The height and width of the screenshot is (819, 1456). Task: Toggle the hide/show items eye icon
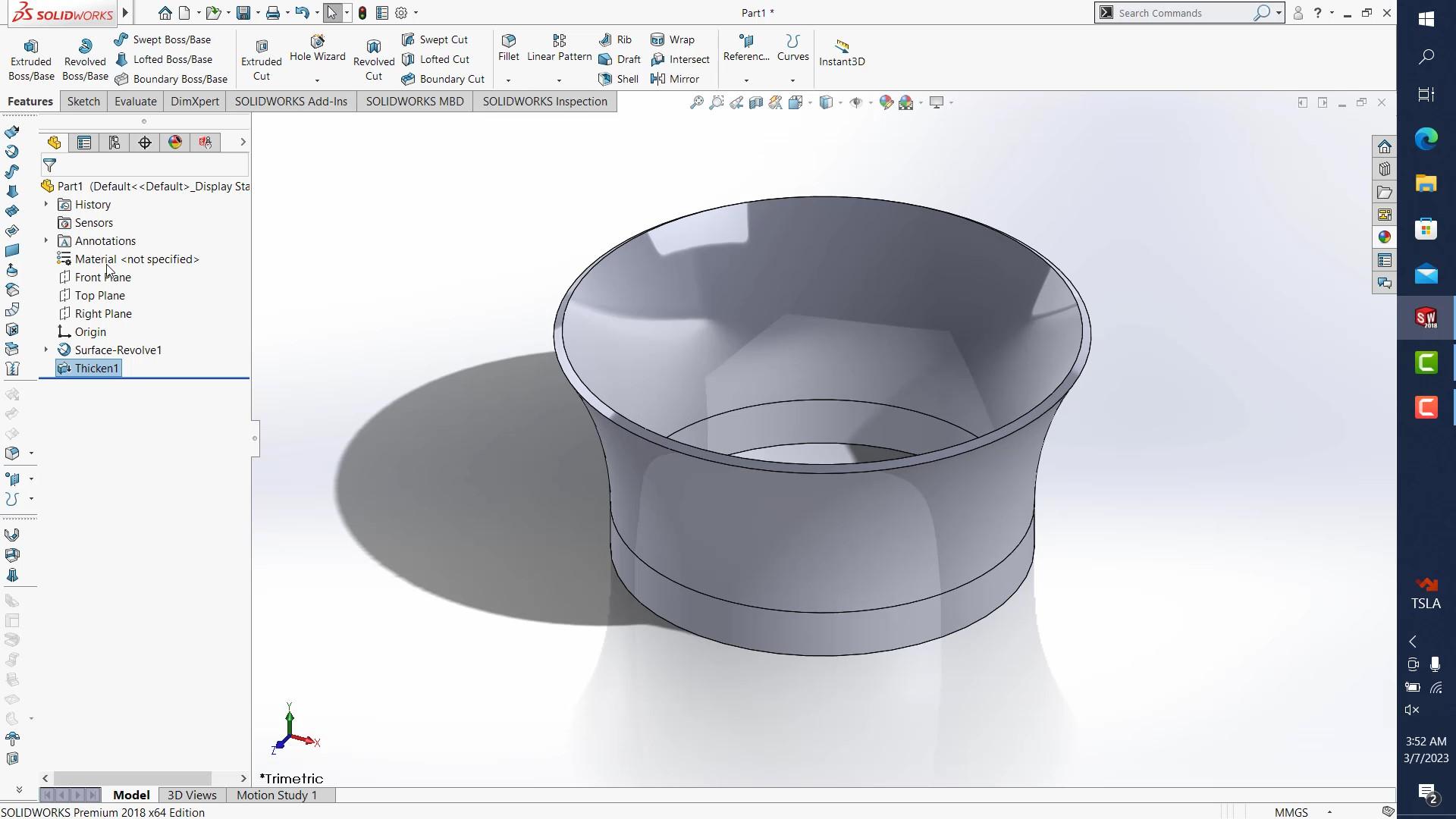click(856, 102)
